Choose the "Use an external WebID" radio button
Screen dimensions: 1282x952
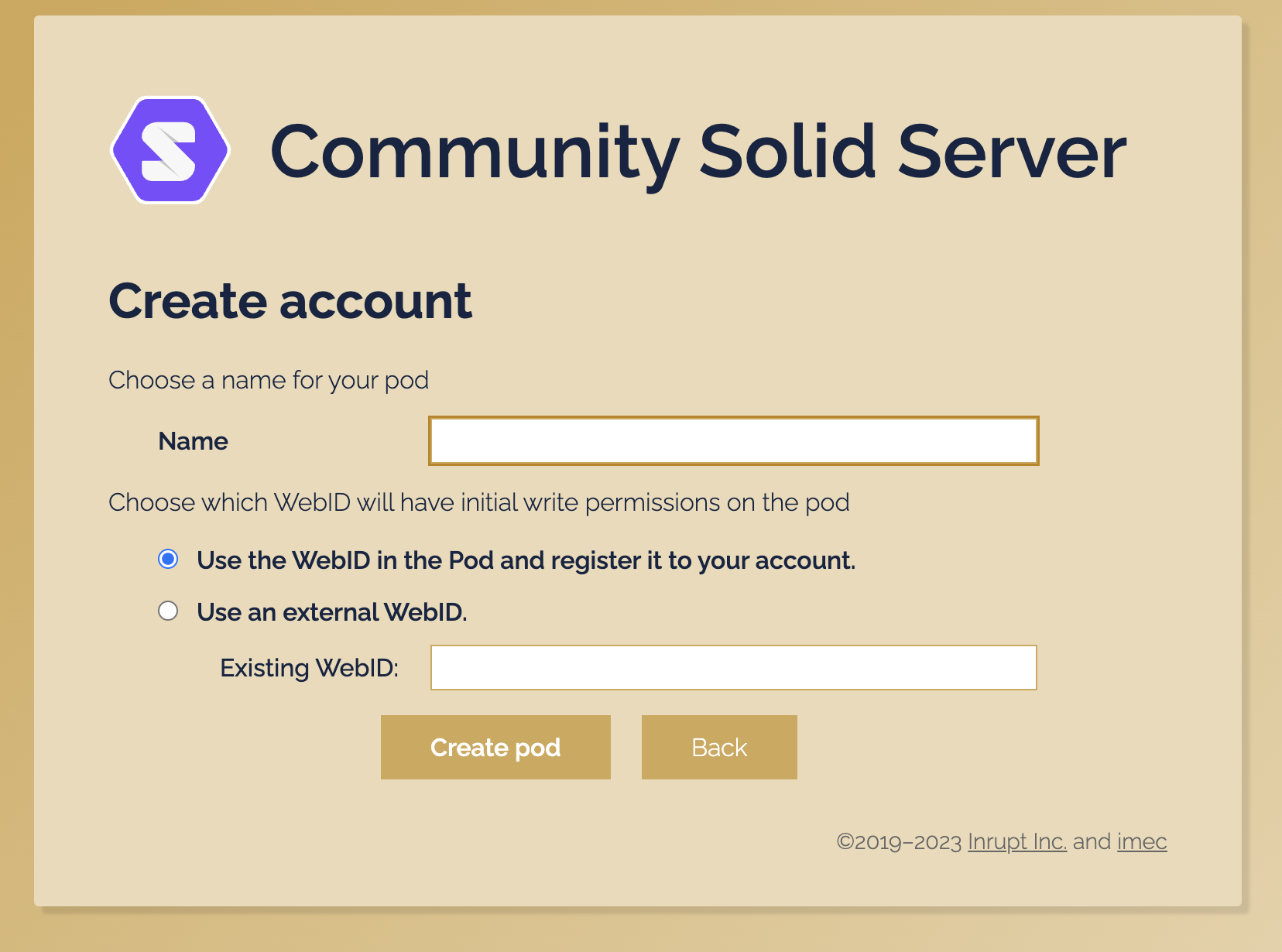[x=168, y=611]
